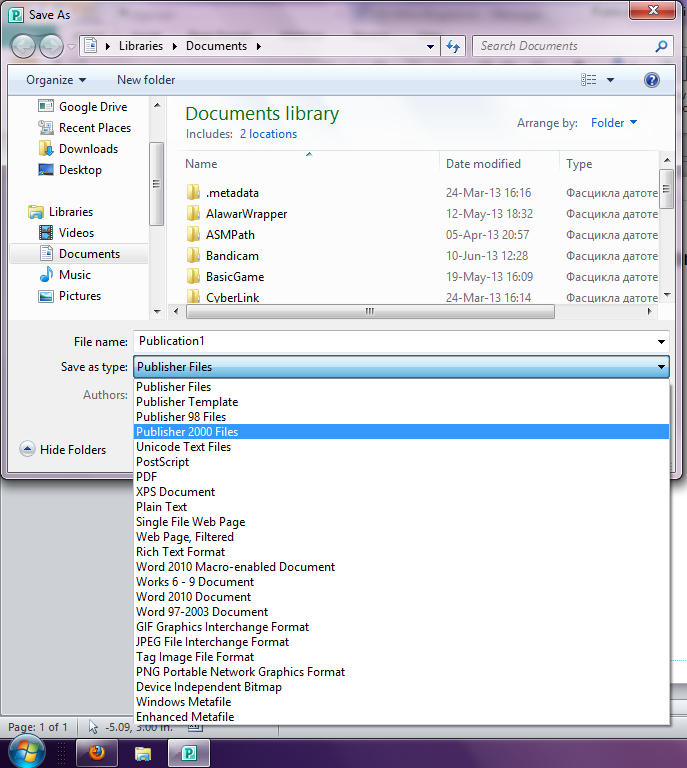
Task: Choose XPS Document option
Action: click(x=401, y=492)
